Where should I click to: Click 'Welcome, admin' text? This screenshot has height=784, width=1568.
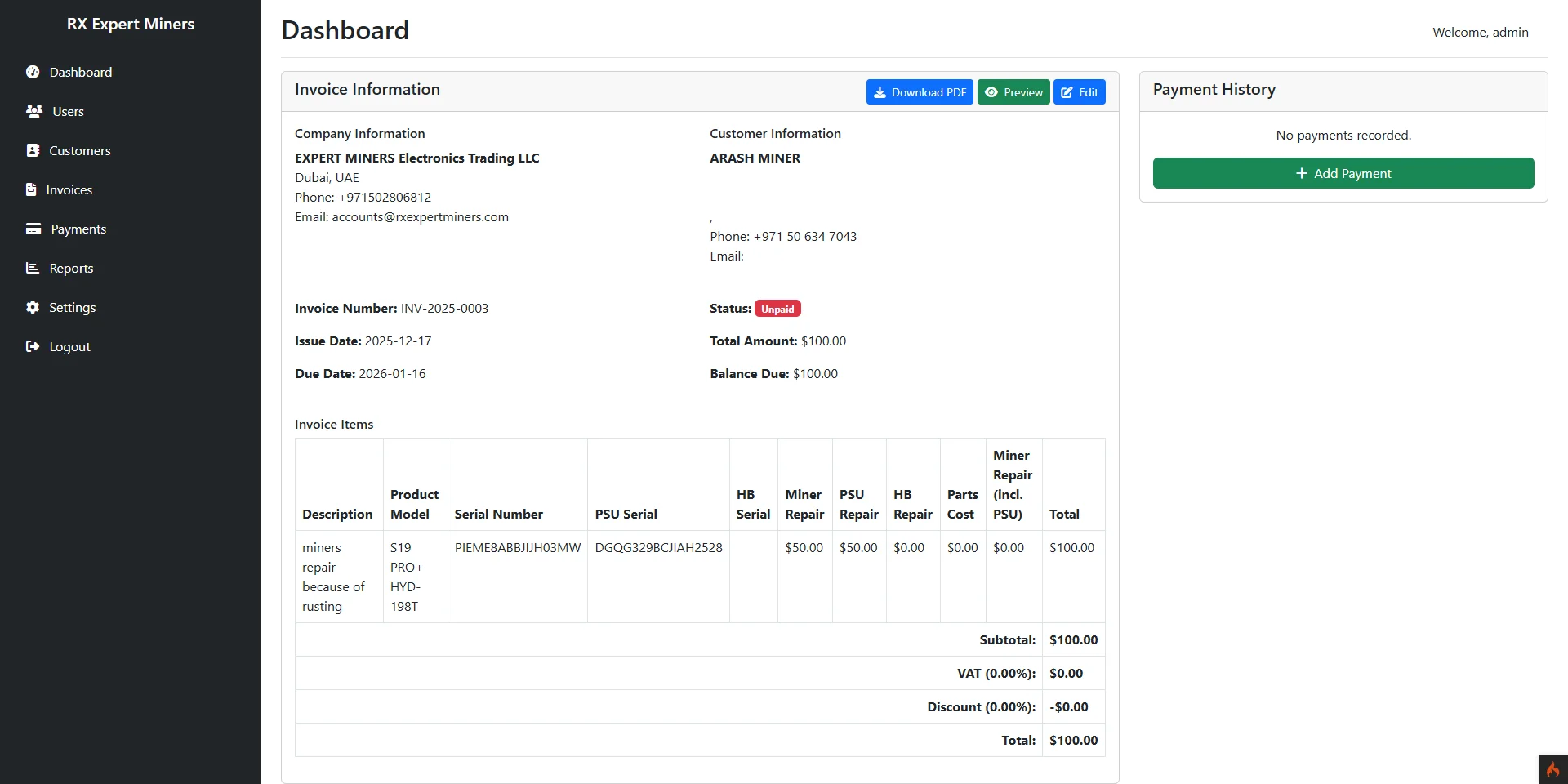coord(1480,33)
